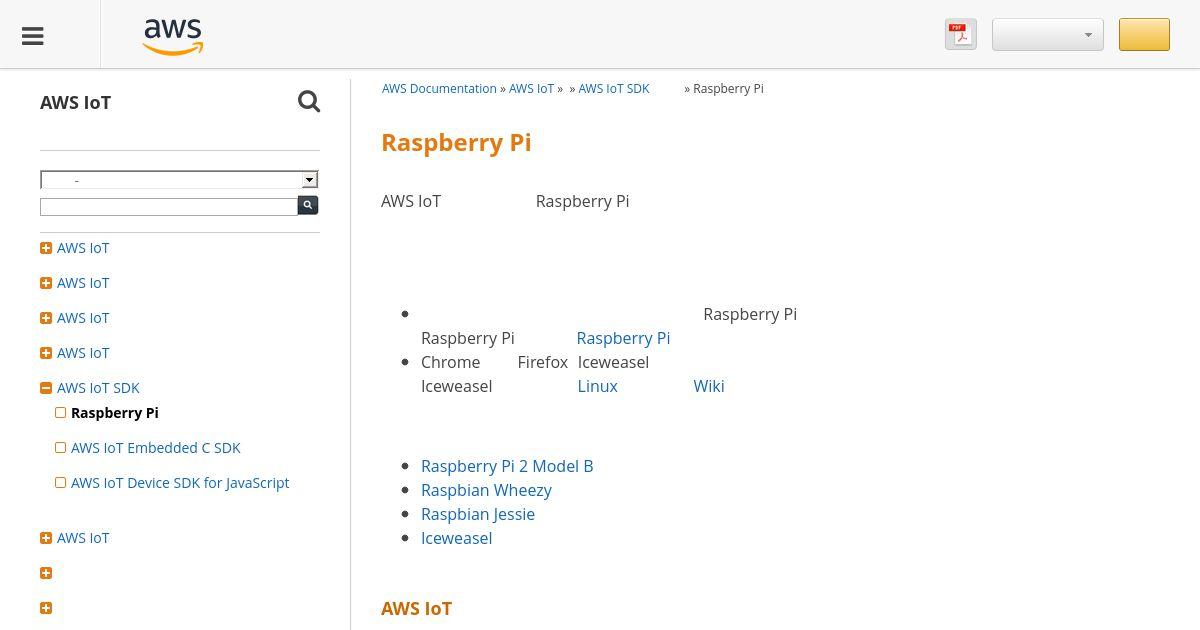Click the AWS IoT section heading at bottom
Viewport: 1200px width, 630px height.
pos(417,609)
